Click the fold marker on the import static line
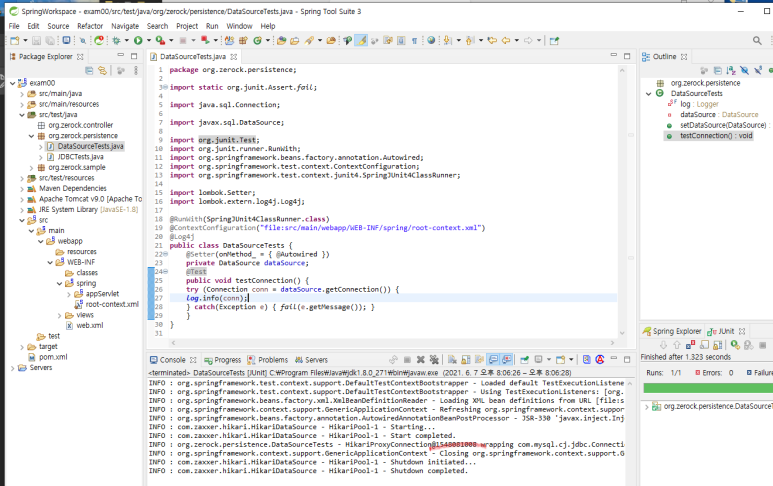This screenshot has width=773, height=486. pos(166,87)
